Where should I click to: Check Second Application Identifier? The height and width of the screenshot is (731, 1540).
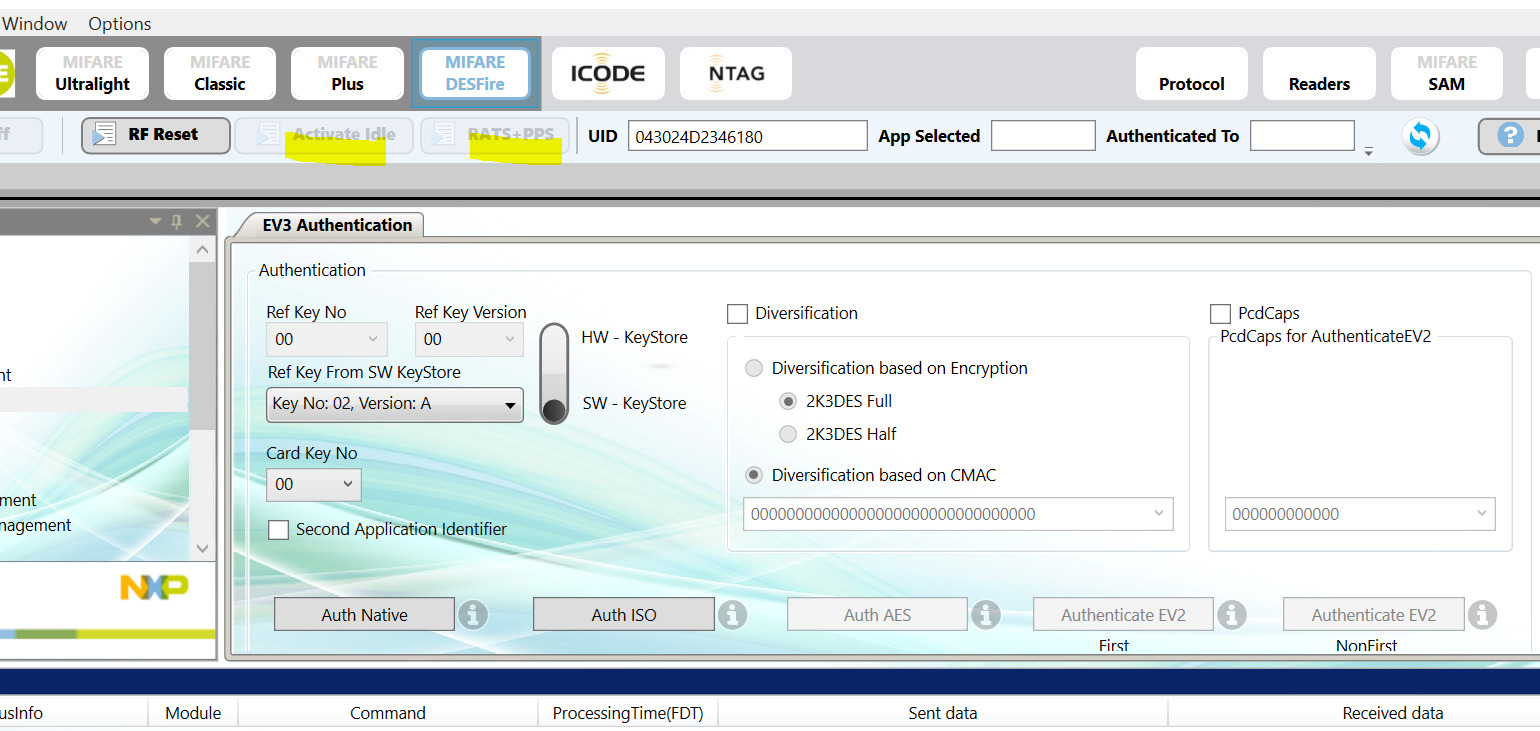point(278,530)
